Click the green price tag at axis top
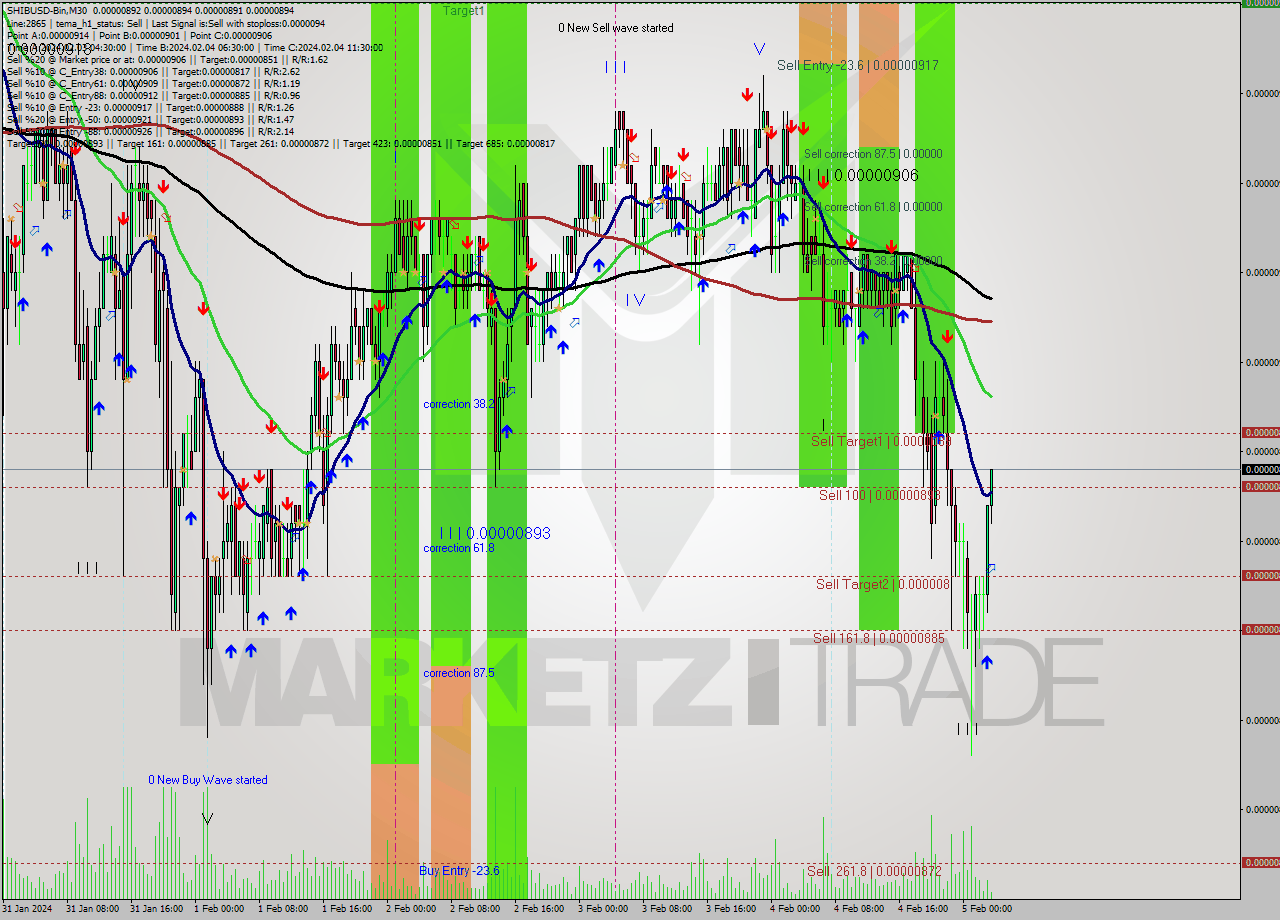 1260,3
